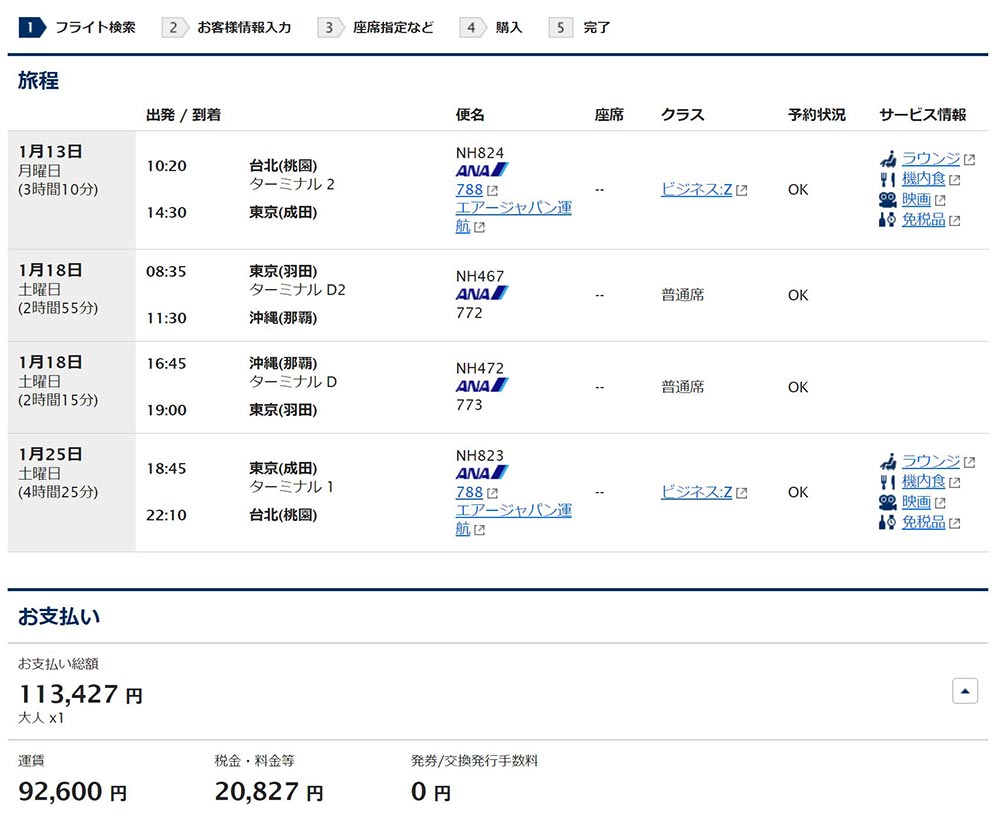Click the duty-free icon on the NH823 row
The height and width of the screenshot is (818, 1001).
point(887,523)
